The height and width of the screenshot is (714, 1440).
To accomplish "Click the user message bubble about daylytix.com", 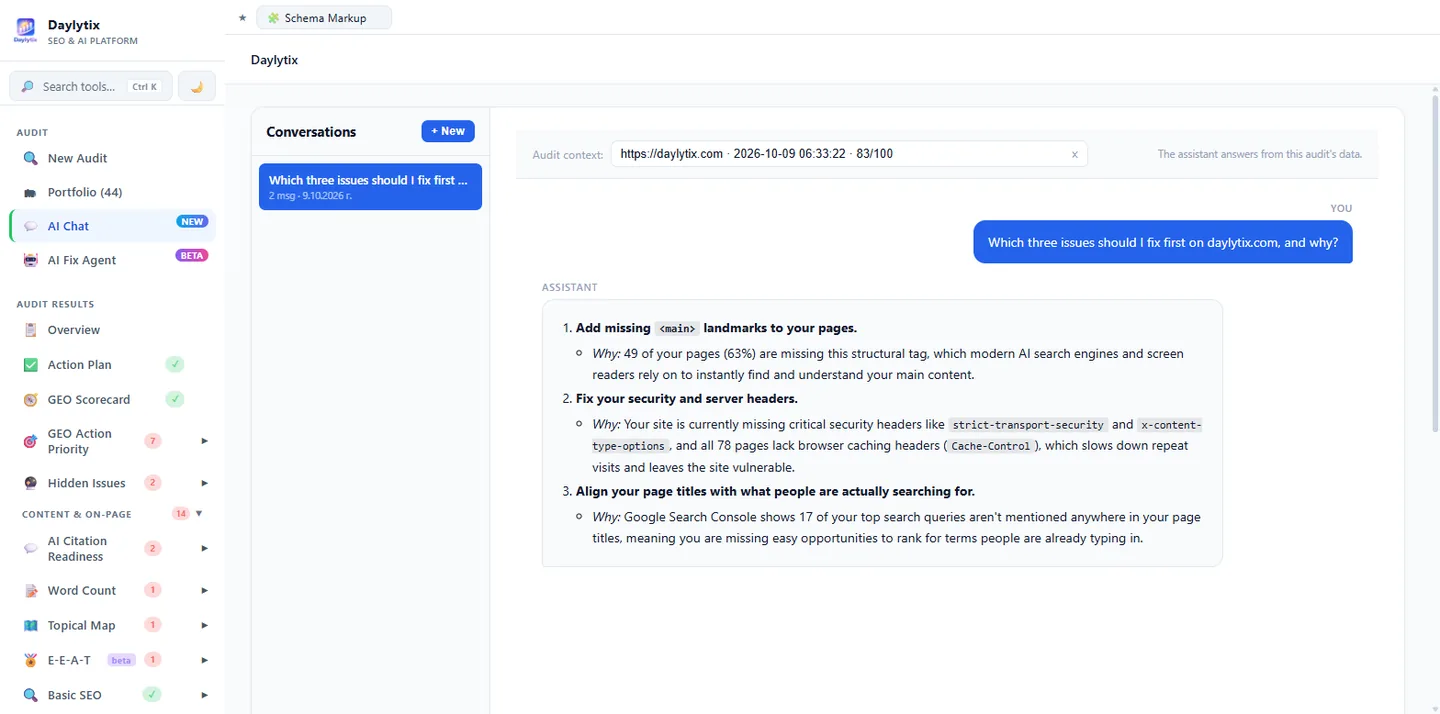I will tap(1163, 242).
